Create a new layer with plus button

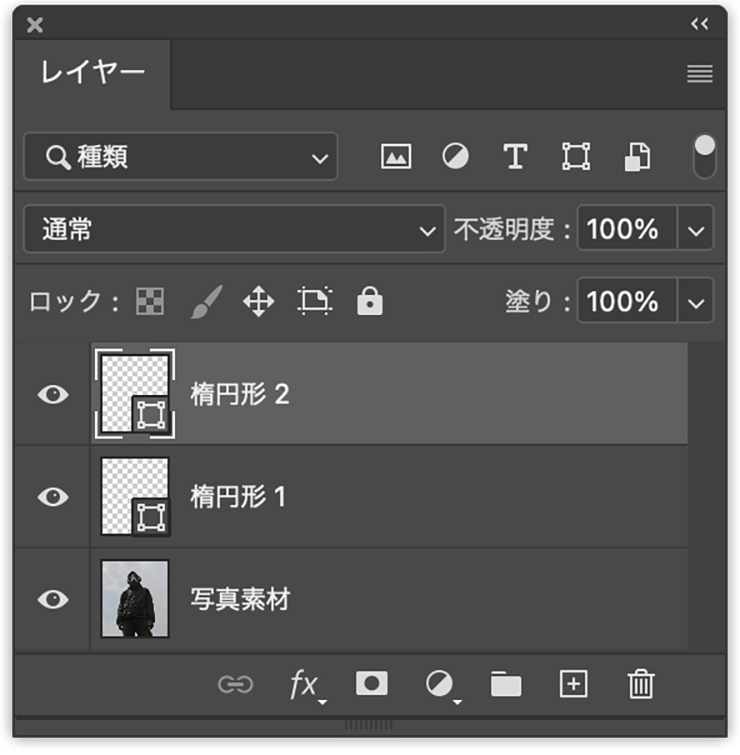pyautogui.click(x=573, y=684)
